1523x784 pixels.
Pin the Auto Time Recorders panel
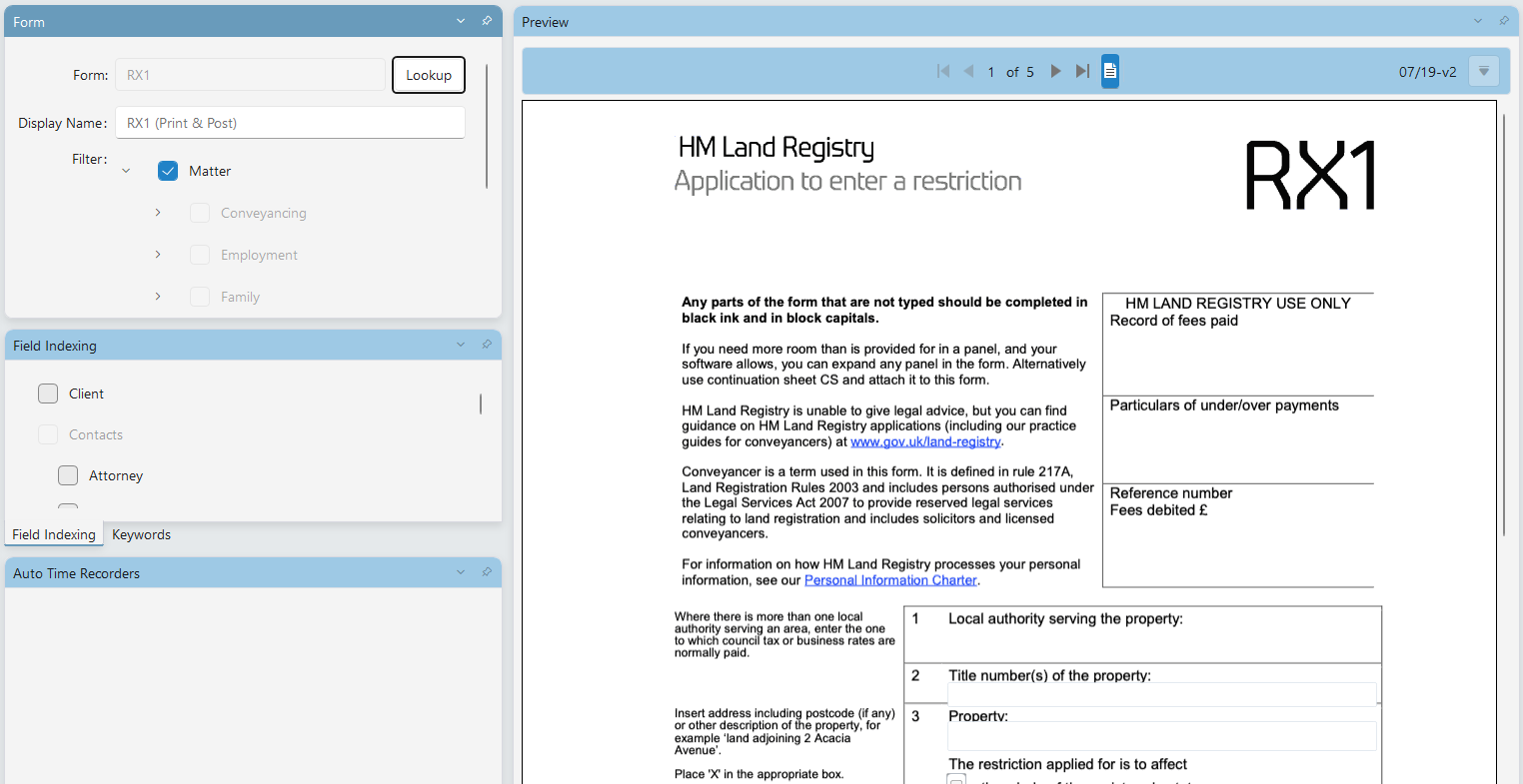[487, 572]
